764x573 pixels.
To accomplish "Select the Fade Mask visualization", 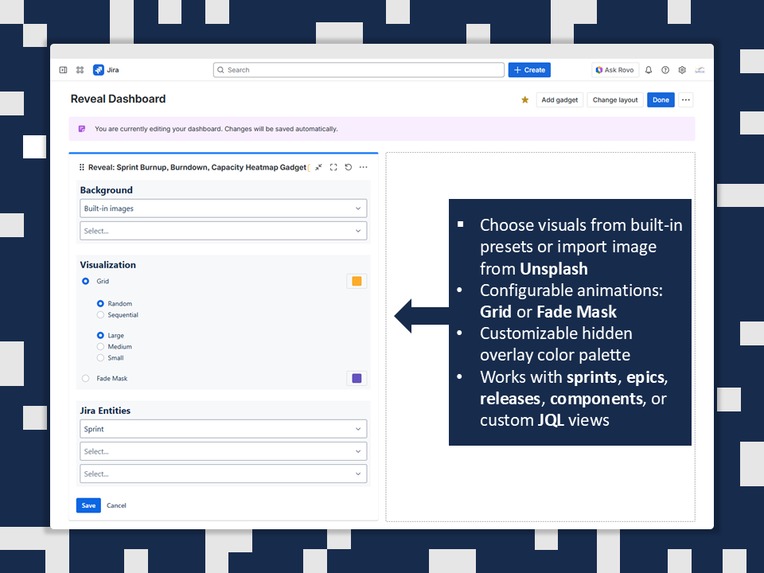I will tap(85, 378).
